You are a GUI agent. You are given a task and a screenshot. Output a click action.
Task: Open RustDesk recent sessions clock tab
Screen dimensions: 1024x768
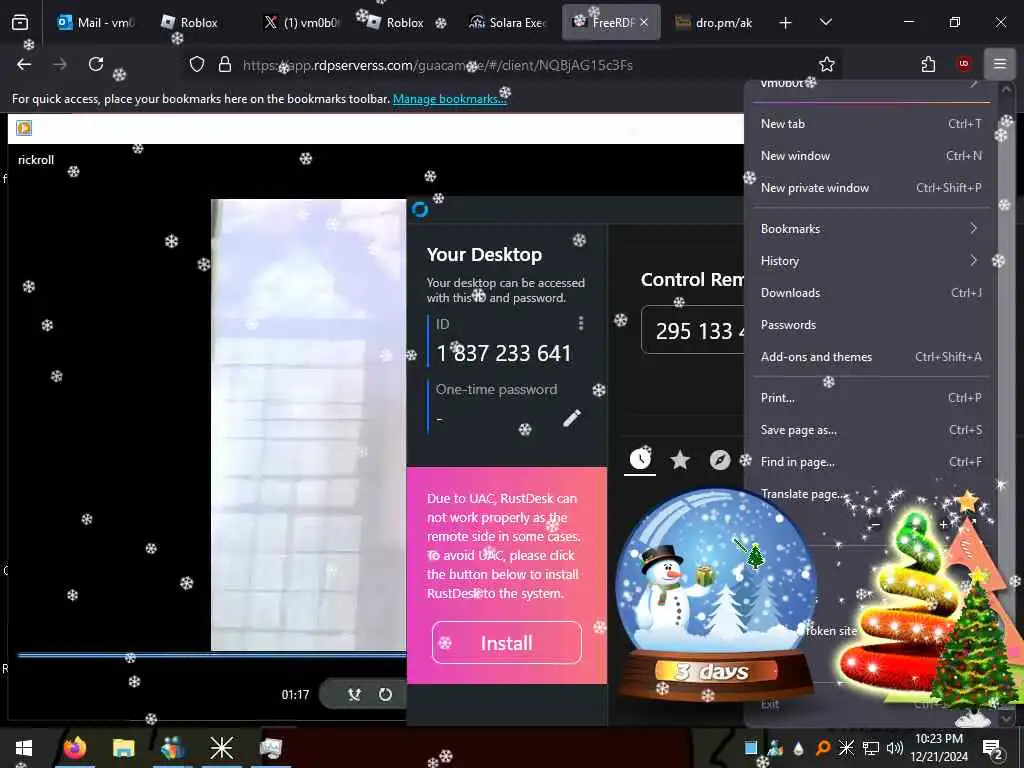click(640, 459)
